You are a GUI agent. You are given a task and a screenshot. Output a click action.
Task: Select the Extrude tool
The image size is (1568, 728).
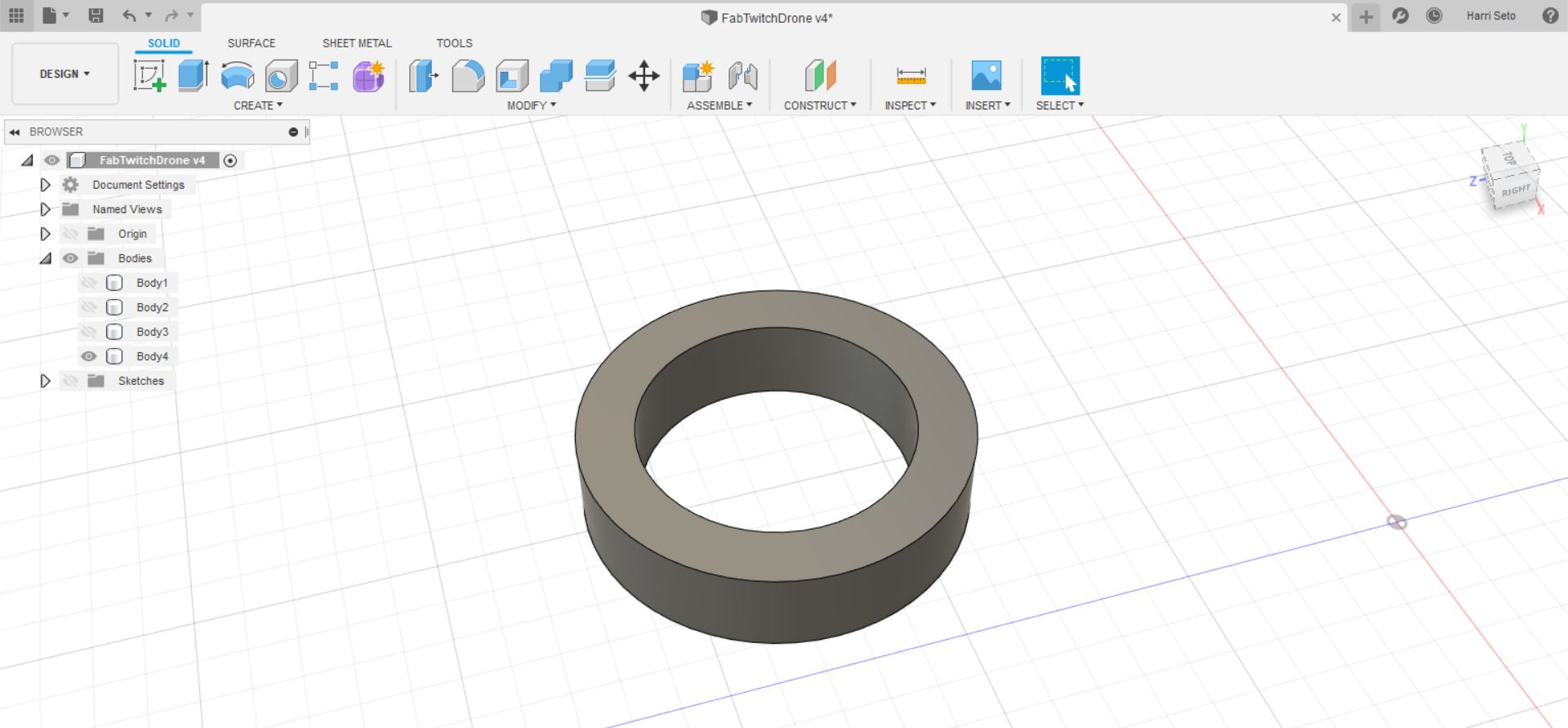tap(194, 75)
